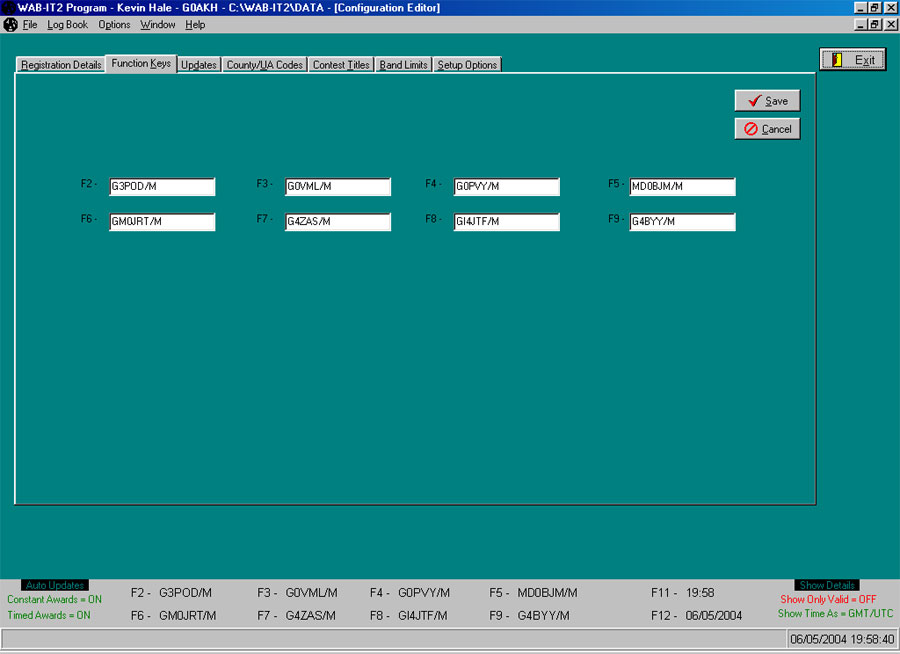
Task: Select the County/UA Codes tab
Action: point(264,63)
